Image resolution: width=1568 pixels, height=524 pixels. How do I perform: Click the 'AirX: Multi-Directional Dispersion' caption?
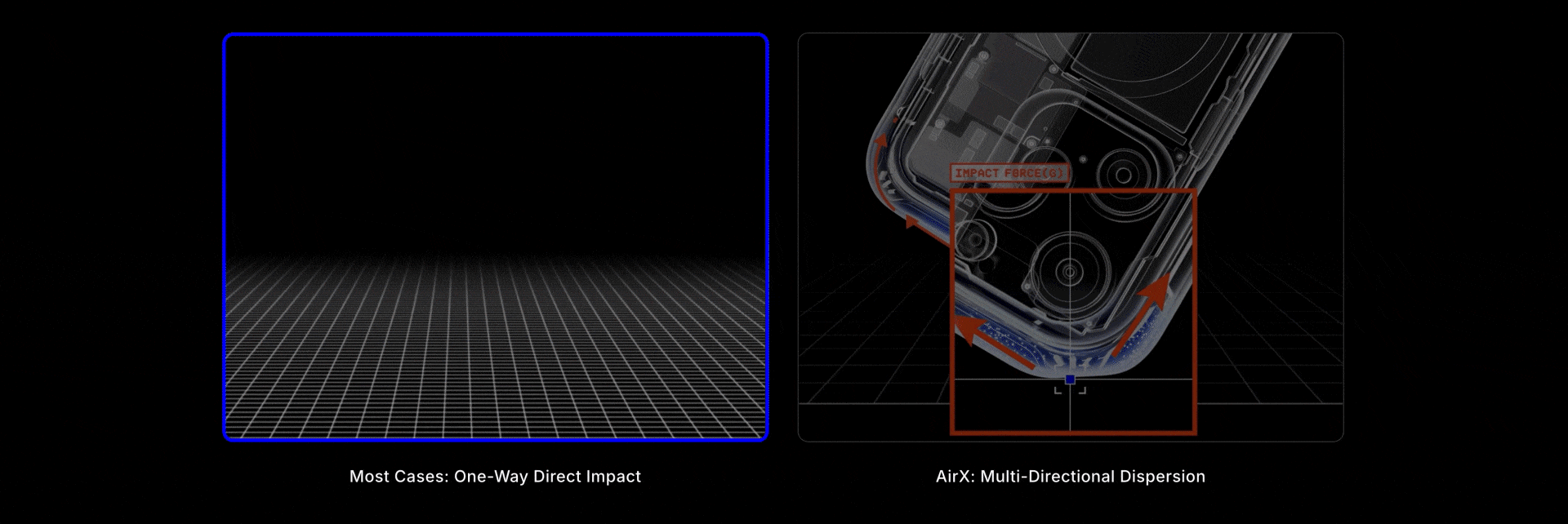1070,477
